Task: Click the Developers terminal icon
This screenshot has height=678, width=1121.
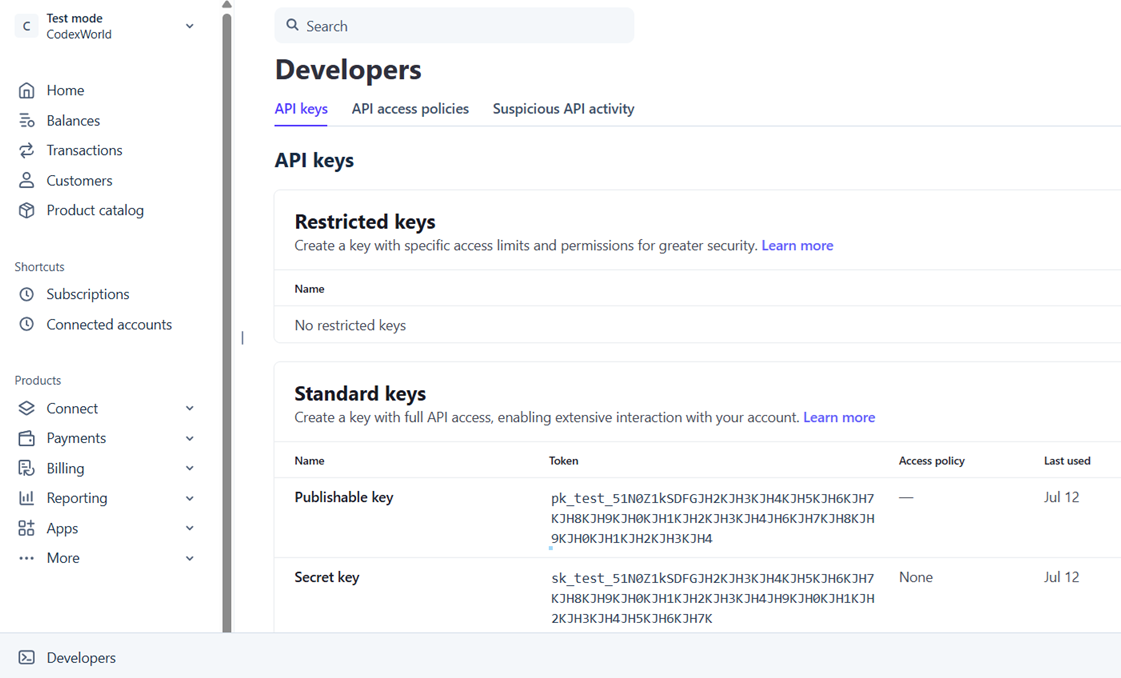Action: (26, 657)
